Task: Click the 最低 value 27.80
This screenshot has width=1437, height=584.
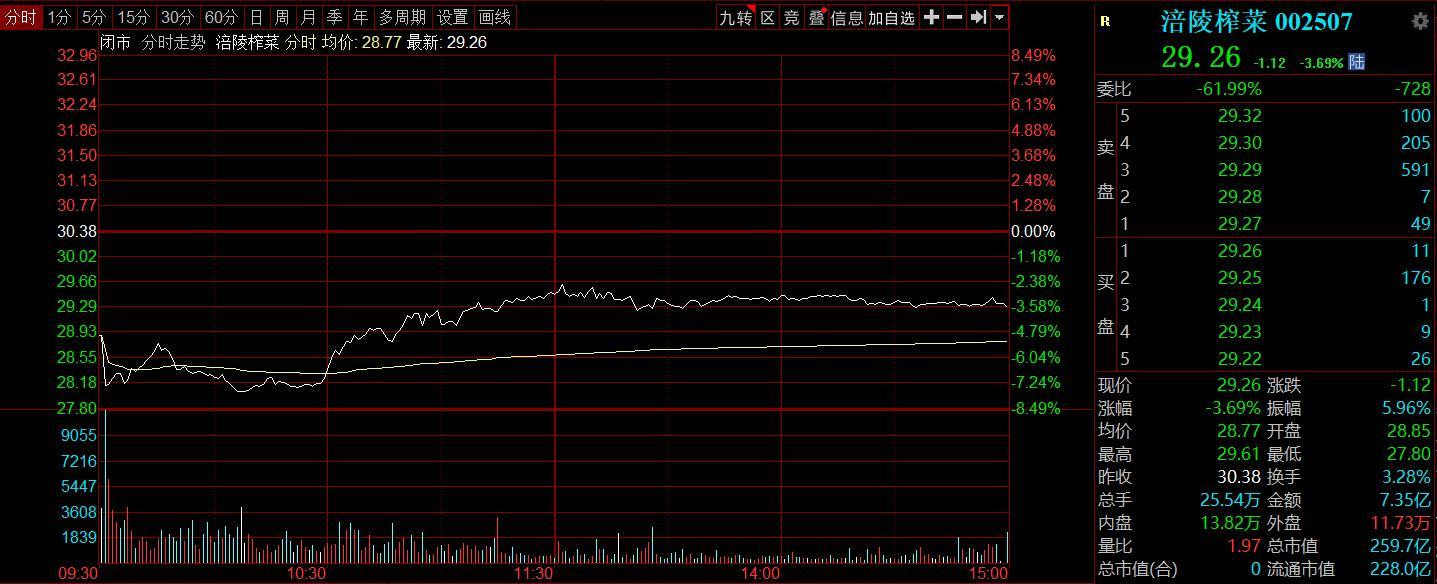Action: point(1409,454)
